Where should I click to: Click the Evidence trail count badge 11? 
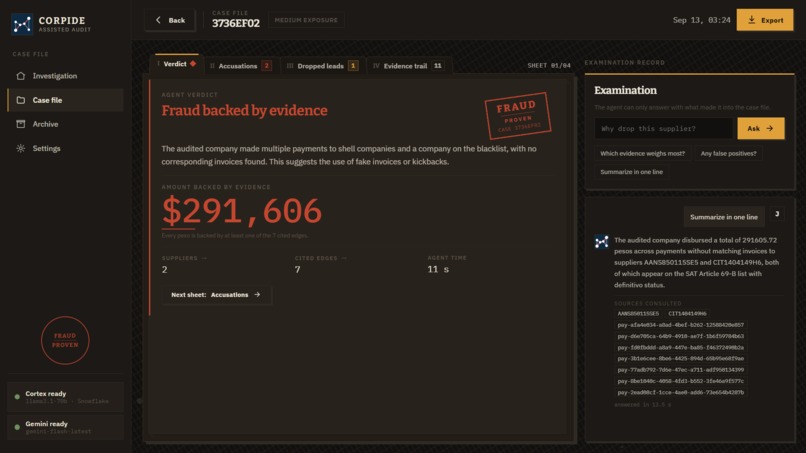pos(437,66)
